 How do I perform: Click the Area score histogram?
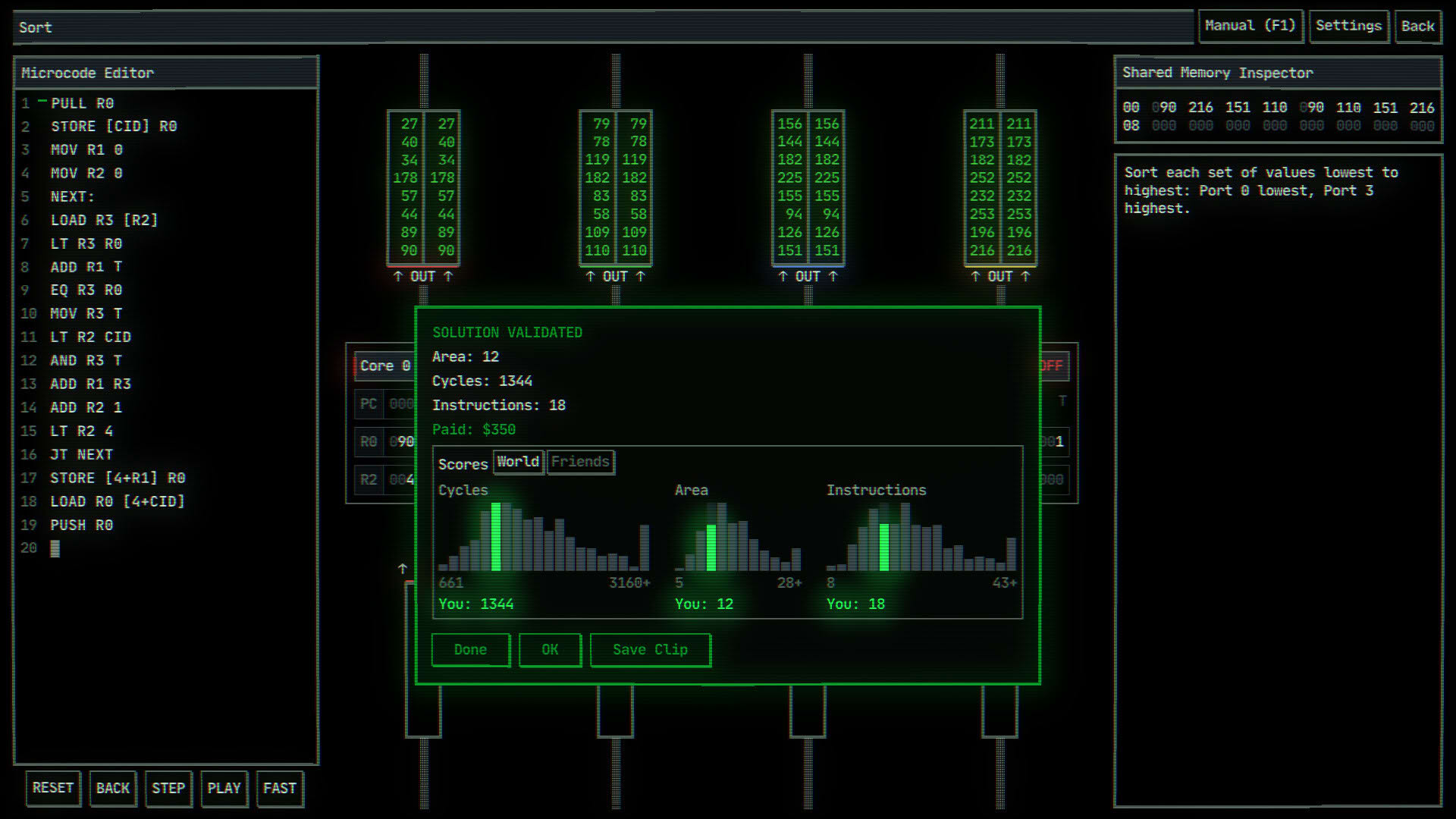[738, 536]
